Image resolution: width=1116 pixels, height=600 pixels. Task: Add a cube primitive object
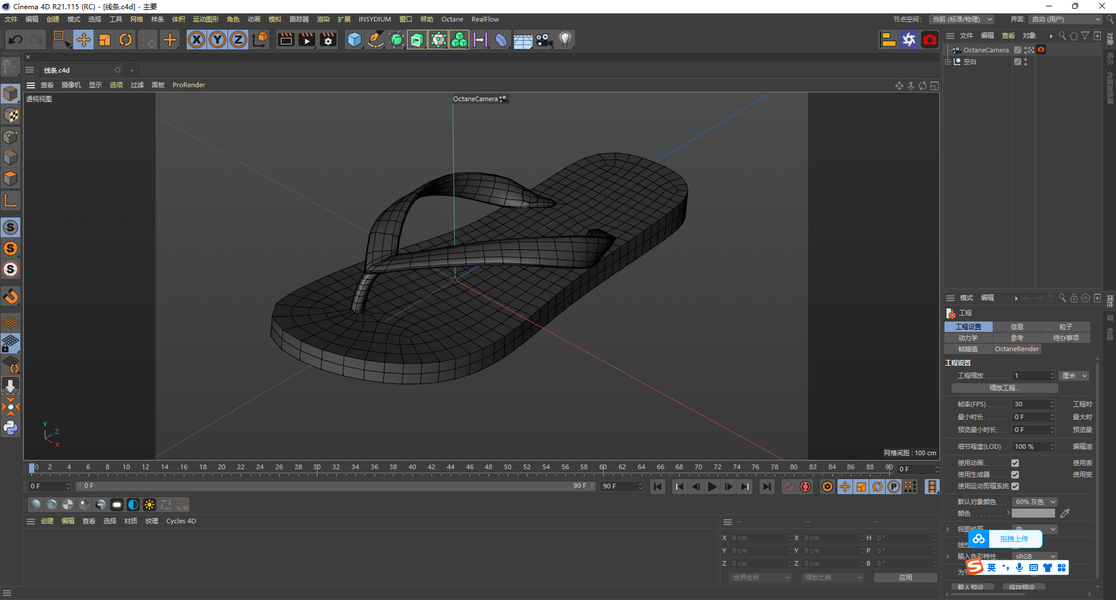pyautogui.click(x=354, y=40)
